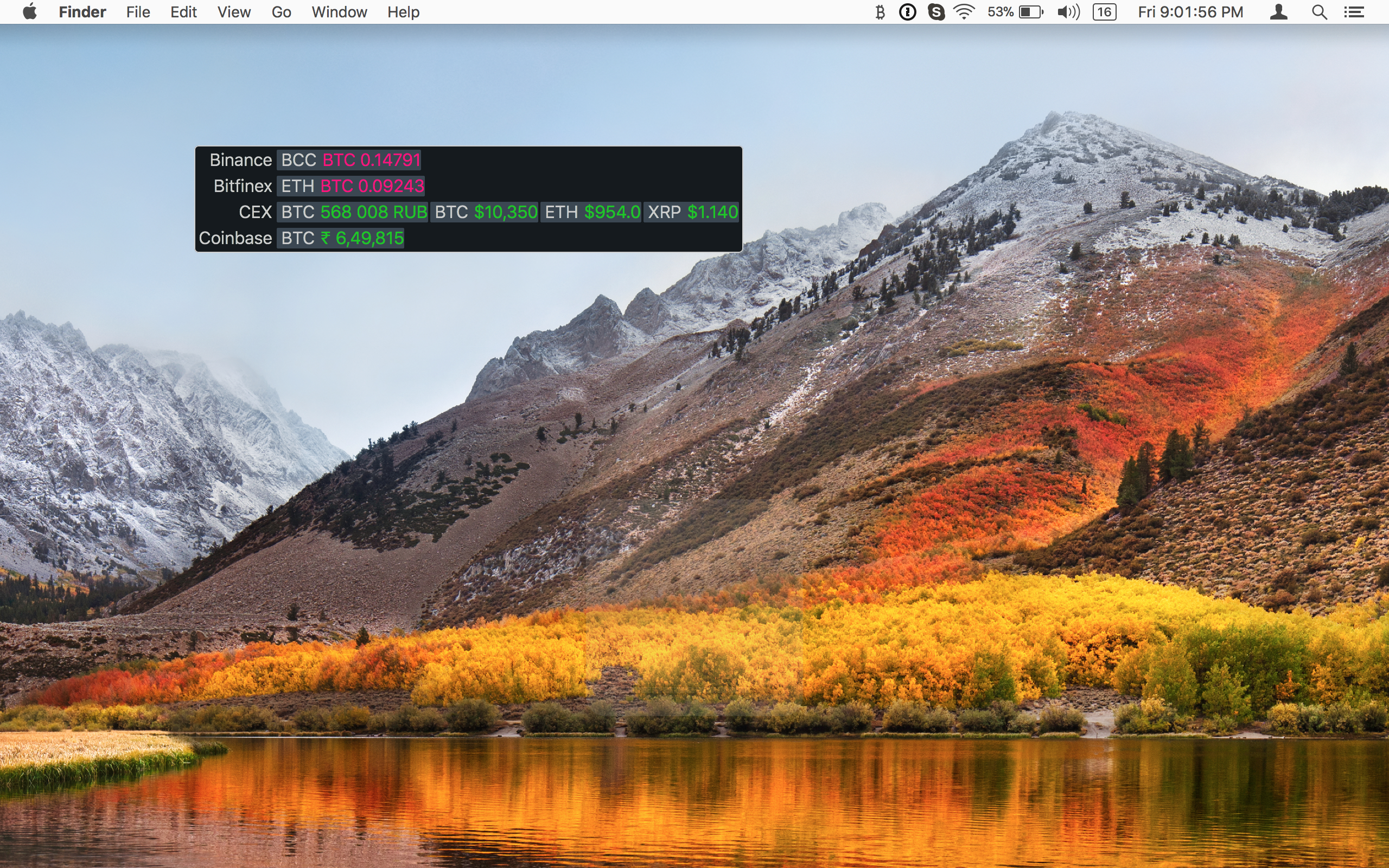Click the clock showing Fri 9:01:56 PM
The image size is (1389, 868).
pyautogui.click(x=1190, y=12)
